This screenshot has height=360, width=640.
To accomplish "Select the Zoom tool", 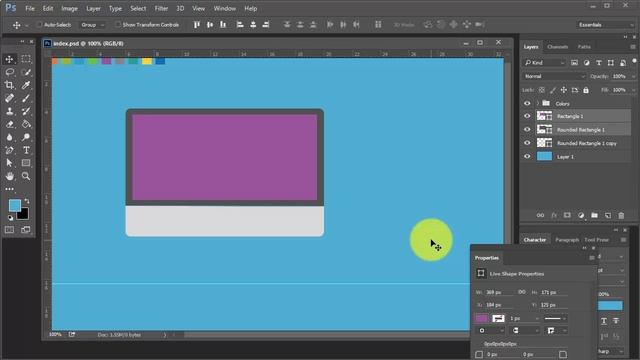I will [26, 176].
